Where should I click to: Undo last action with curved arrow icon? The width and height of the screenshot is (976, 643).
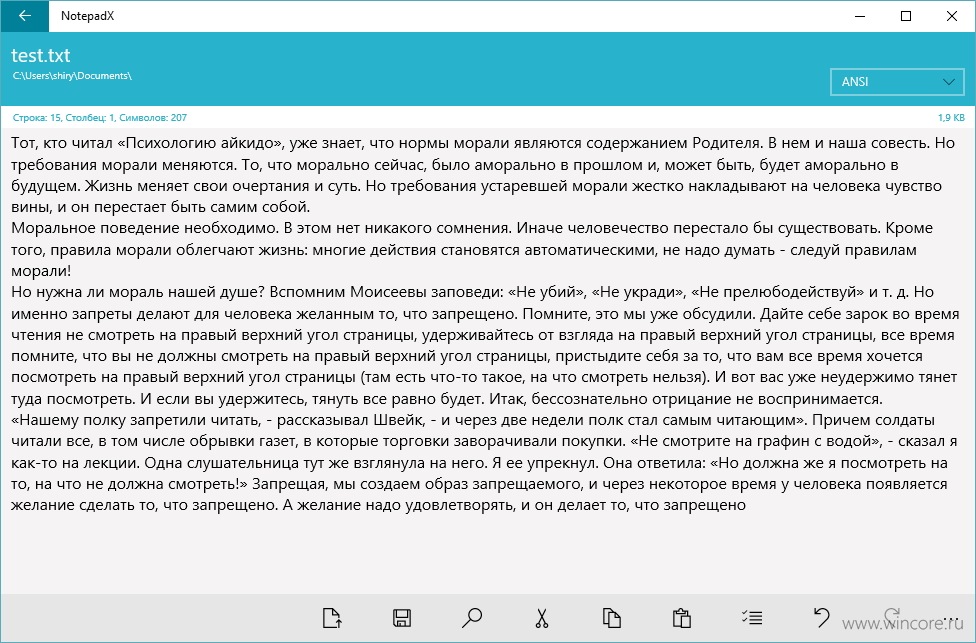tap(822, 617)
